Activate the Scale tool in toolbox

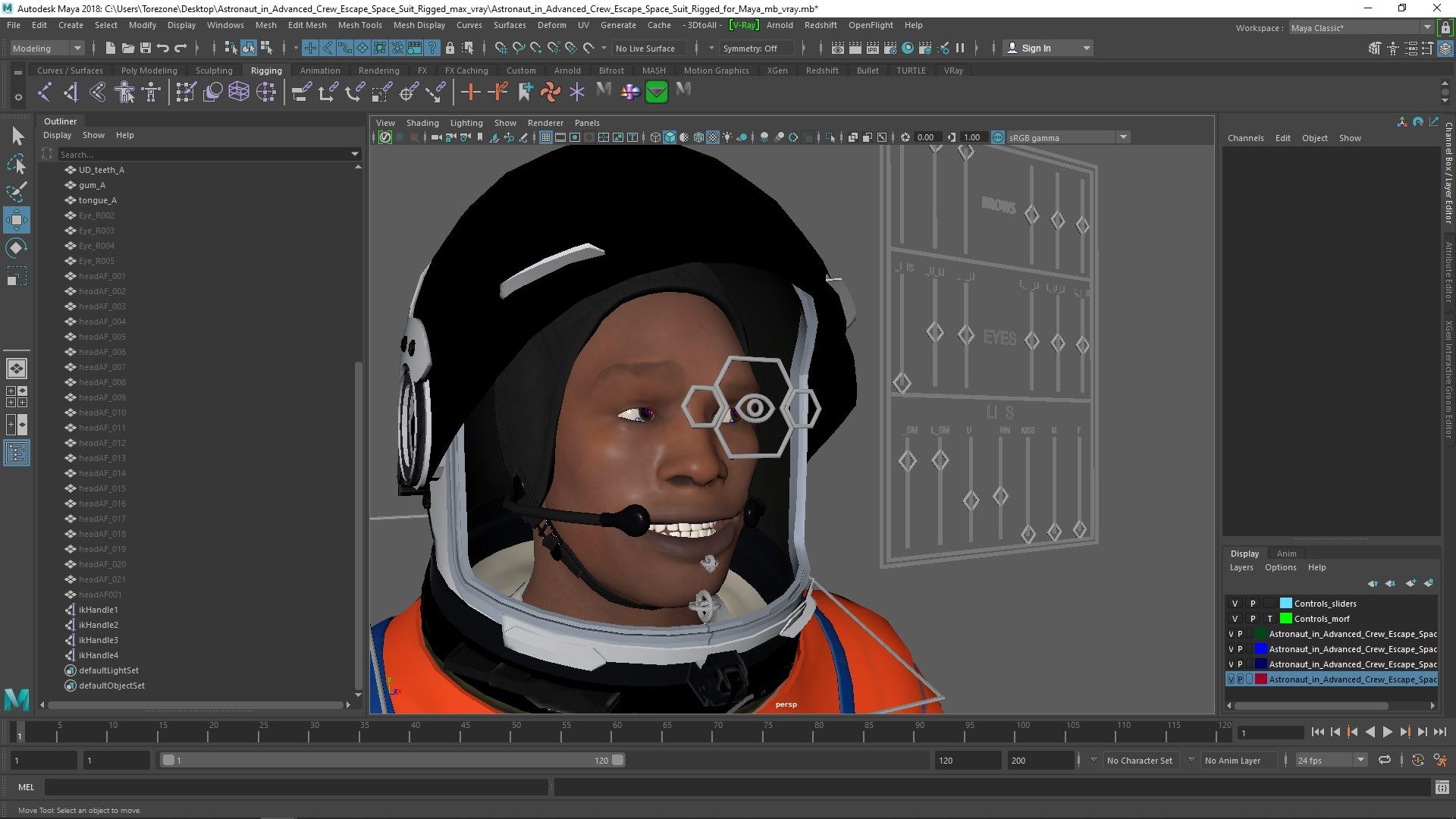pyautogui.click(x=17, y=276)
